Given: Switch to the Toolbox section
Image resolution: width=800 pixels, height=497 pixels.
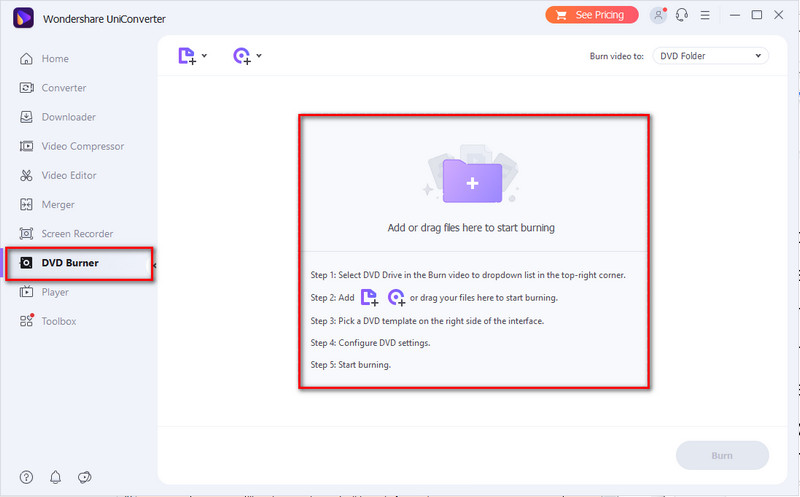Looking at the screenshot, I should pyautogui.click(x=58, y=321).
